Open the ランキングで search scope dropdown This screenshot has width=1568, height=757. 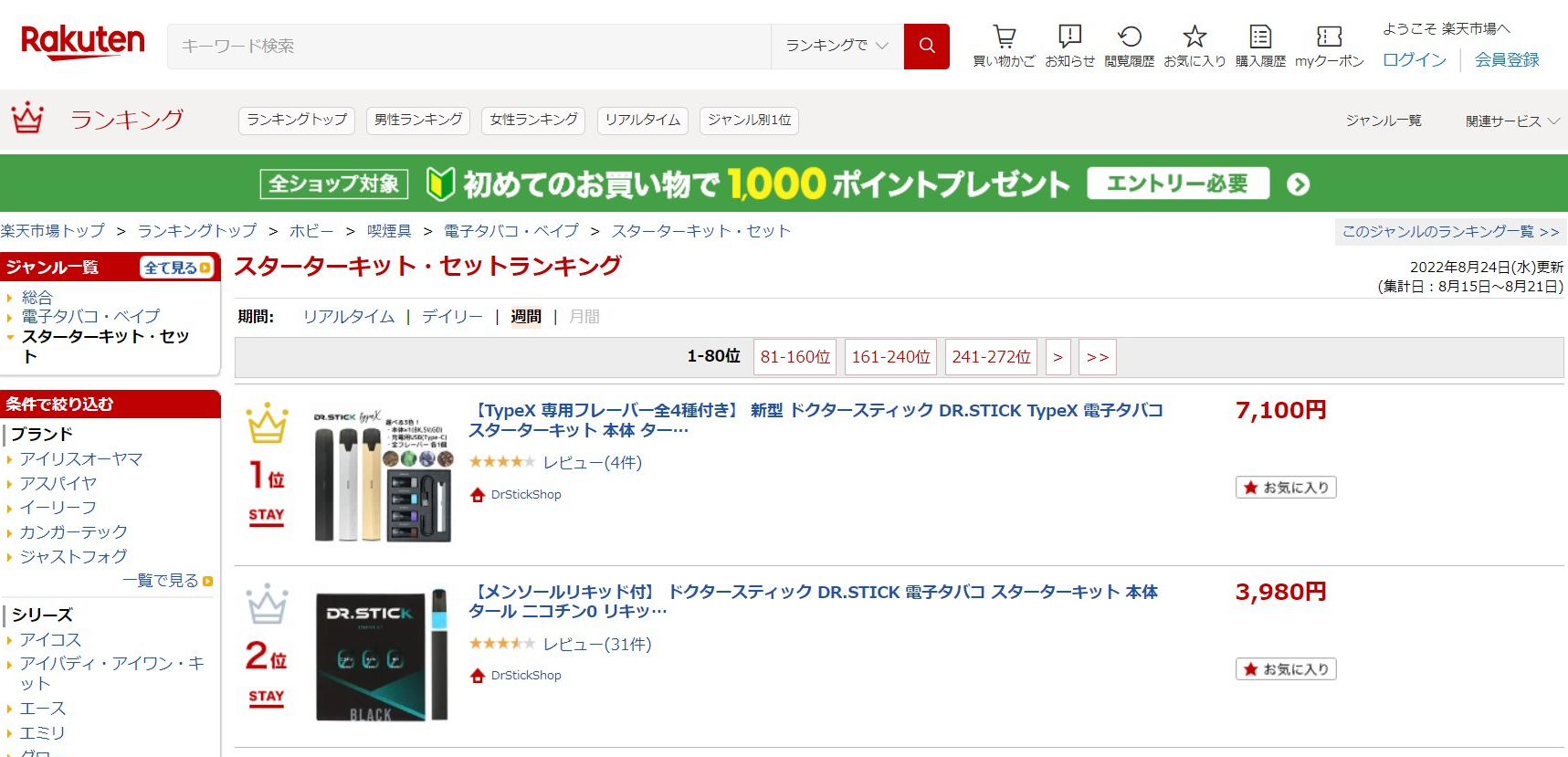pyautogui.click(x=837, y=46)
